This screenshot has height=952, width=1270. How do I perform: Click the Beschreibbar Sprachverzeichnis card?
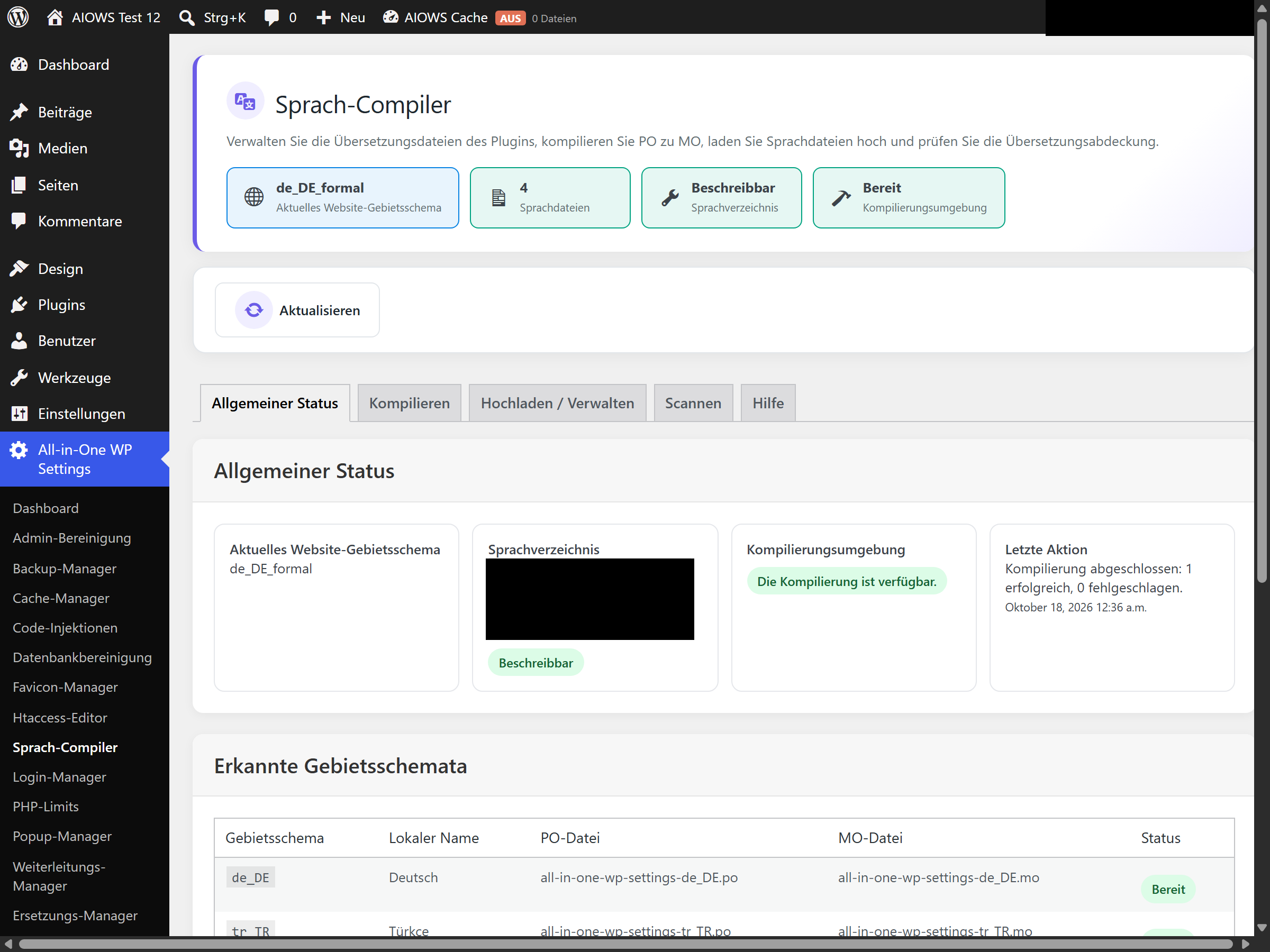click(721, 198)
